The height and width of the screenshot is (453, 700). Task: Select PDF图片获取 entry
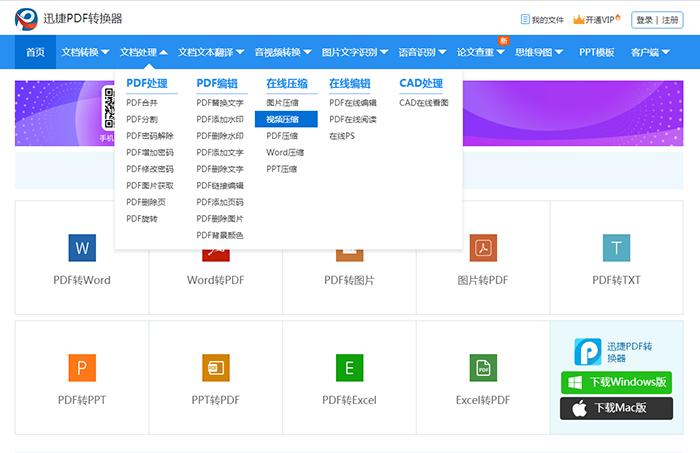(x=150, y=185)
